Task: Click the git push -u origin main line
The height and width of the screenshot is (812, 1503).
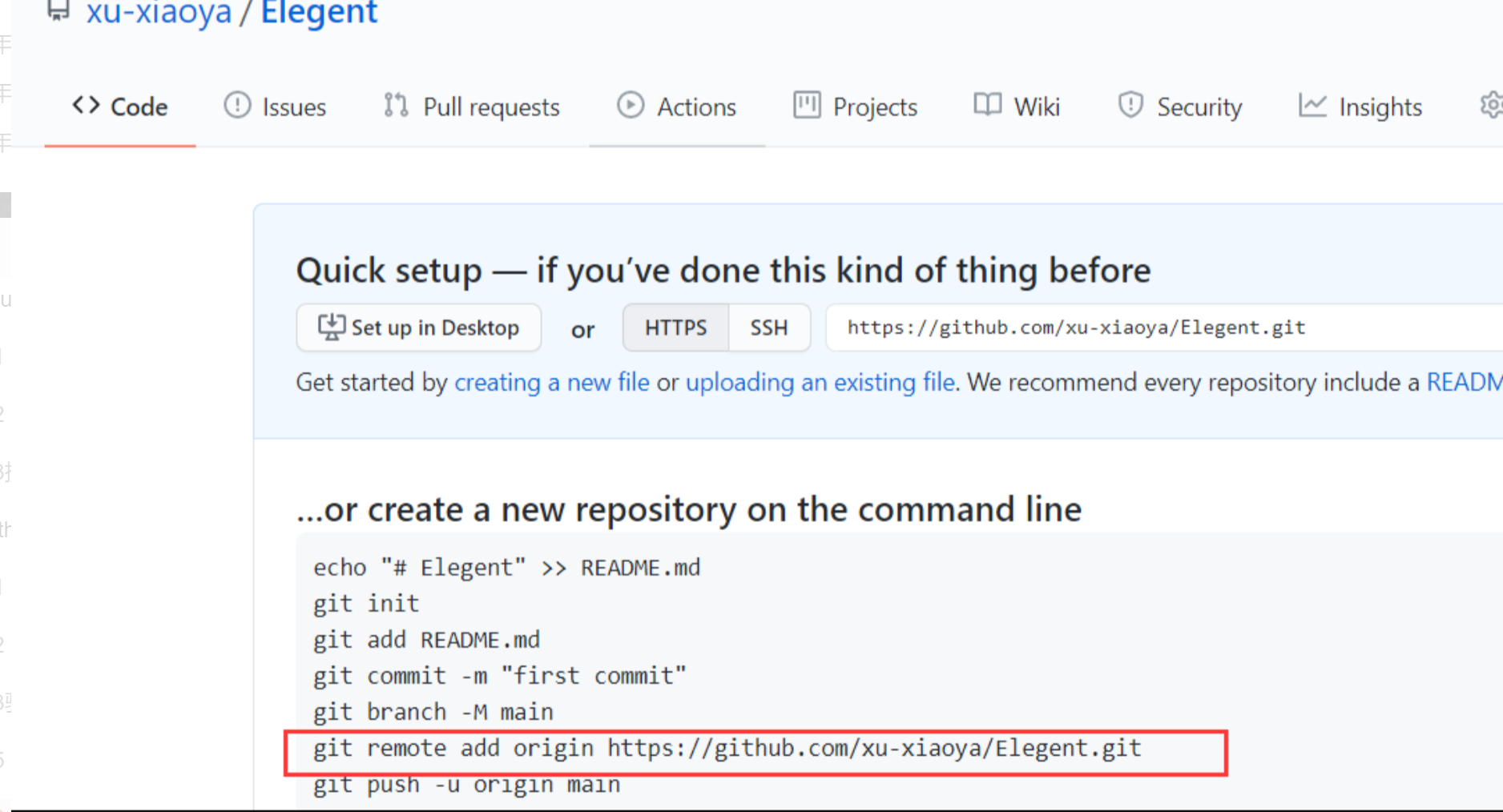Action: 466,785
